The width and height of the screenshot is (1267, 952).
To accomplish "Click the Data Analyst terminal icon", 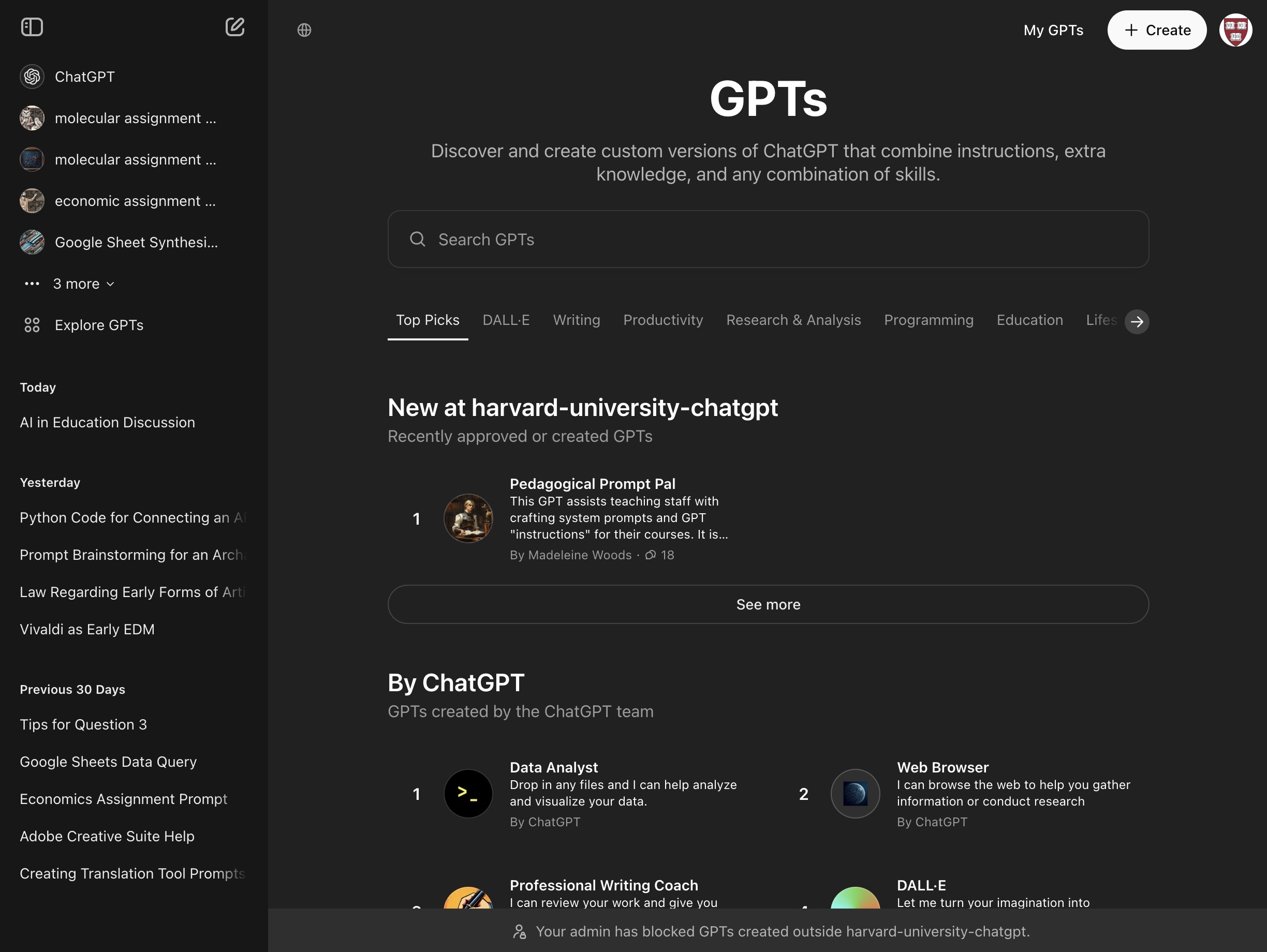I will tap(468, 794).
